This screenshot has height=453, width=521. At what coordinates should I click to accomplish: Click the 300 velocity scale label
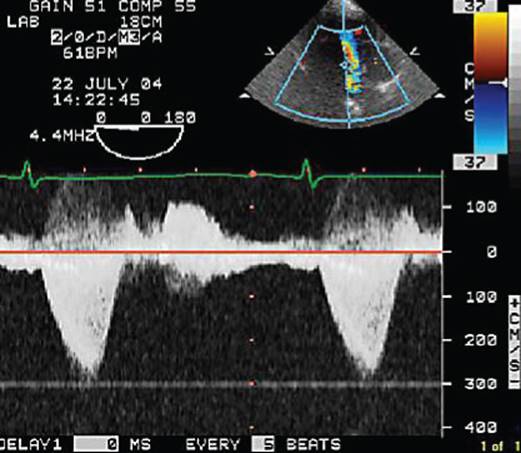click(481, 384)
